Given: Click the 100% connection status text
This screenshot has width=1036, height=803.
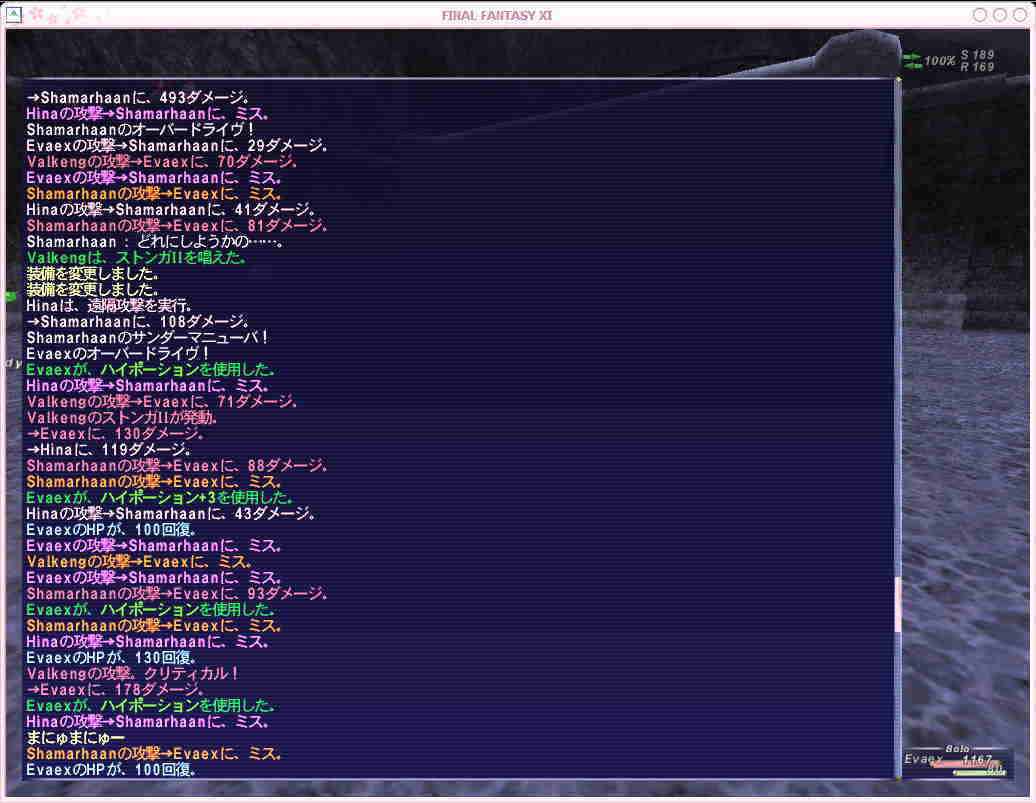Looking at the screenshot, I should 940,61.
